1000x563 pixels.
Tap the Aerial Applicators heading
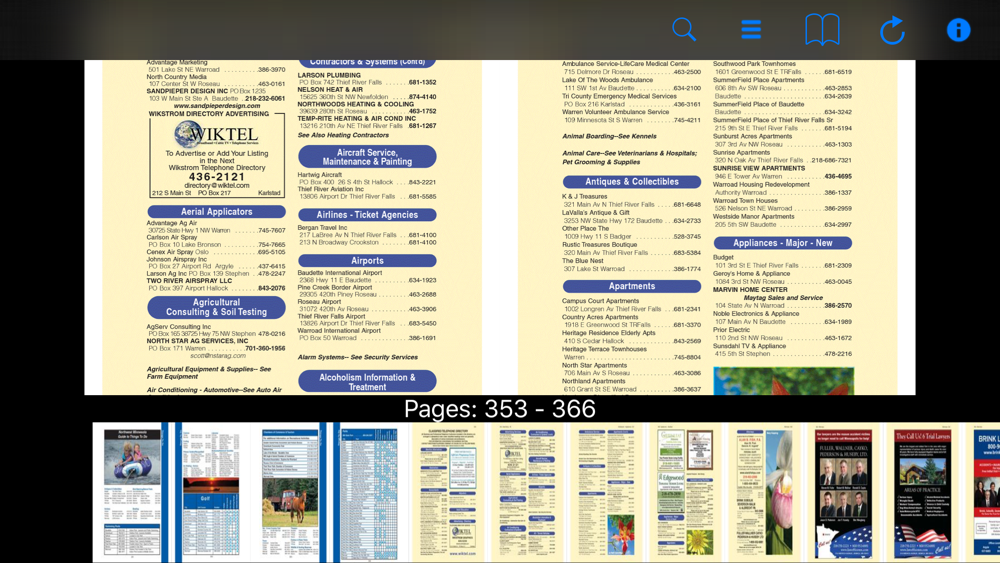tap(216, 212)
